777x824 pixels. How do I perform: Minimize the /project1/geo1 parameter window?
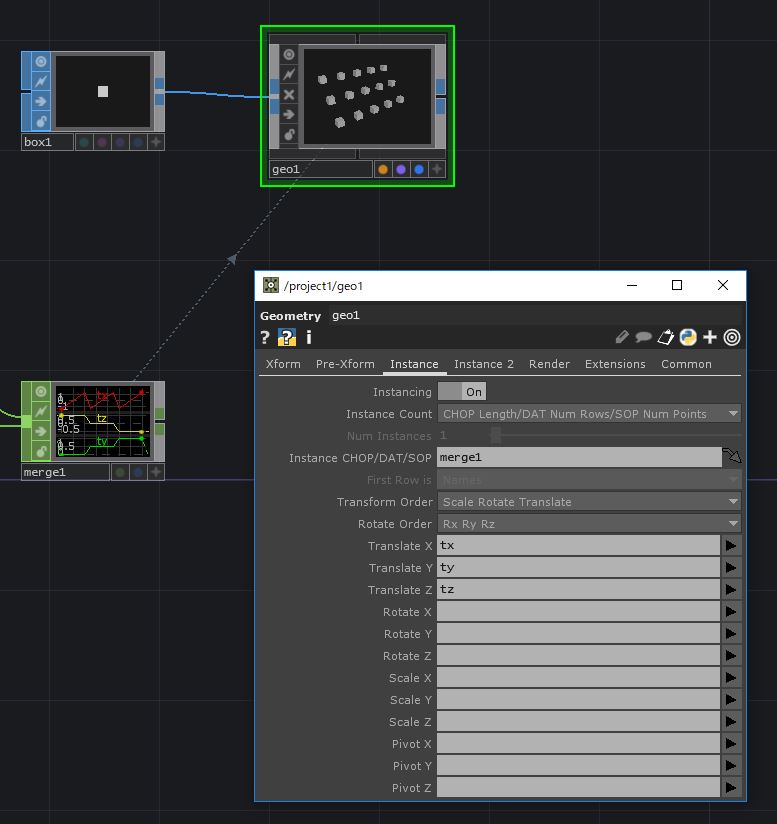[x=632, y=285]
